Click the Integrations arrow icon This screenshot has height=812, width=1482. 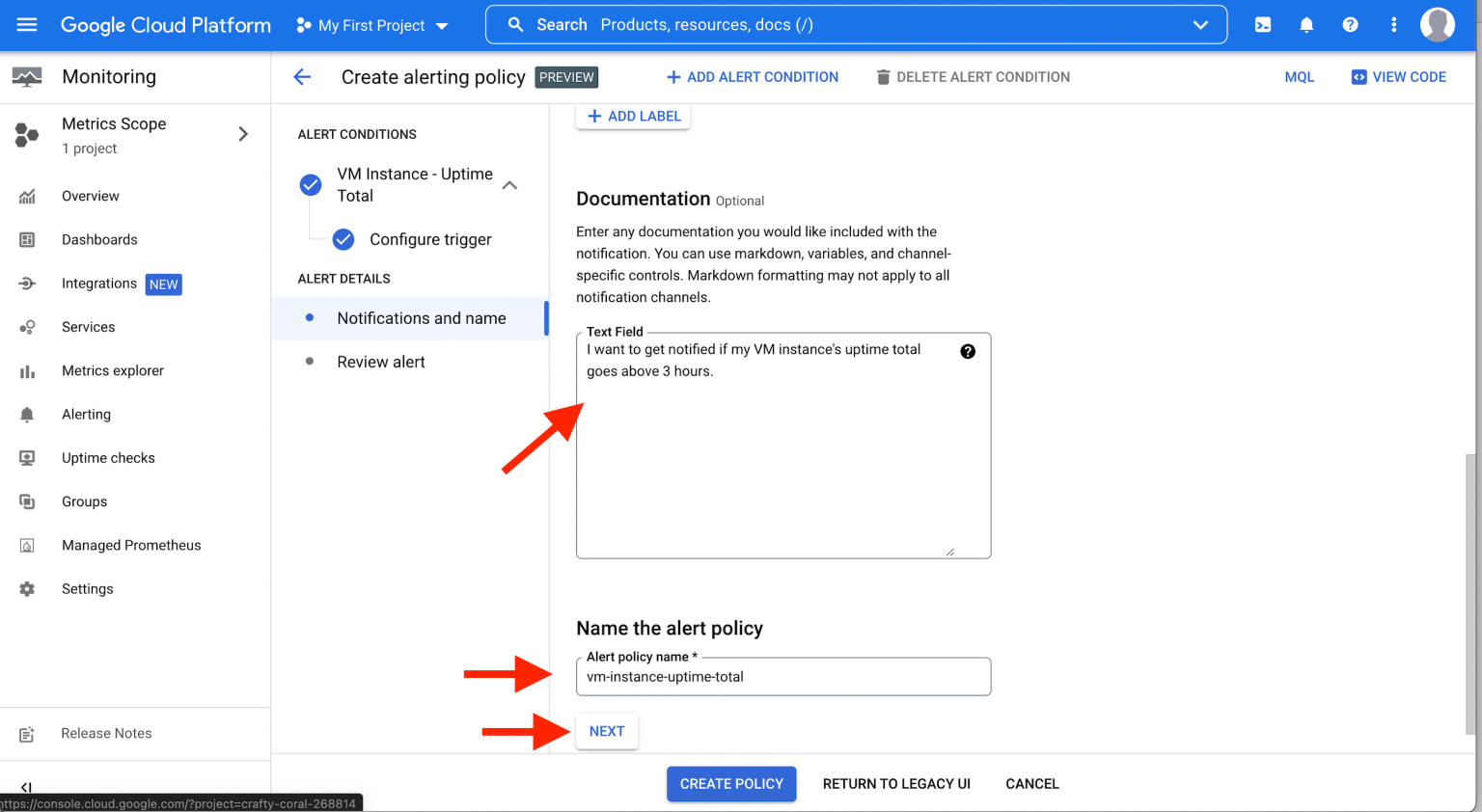[x=27, y=284]
